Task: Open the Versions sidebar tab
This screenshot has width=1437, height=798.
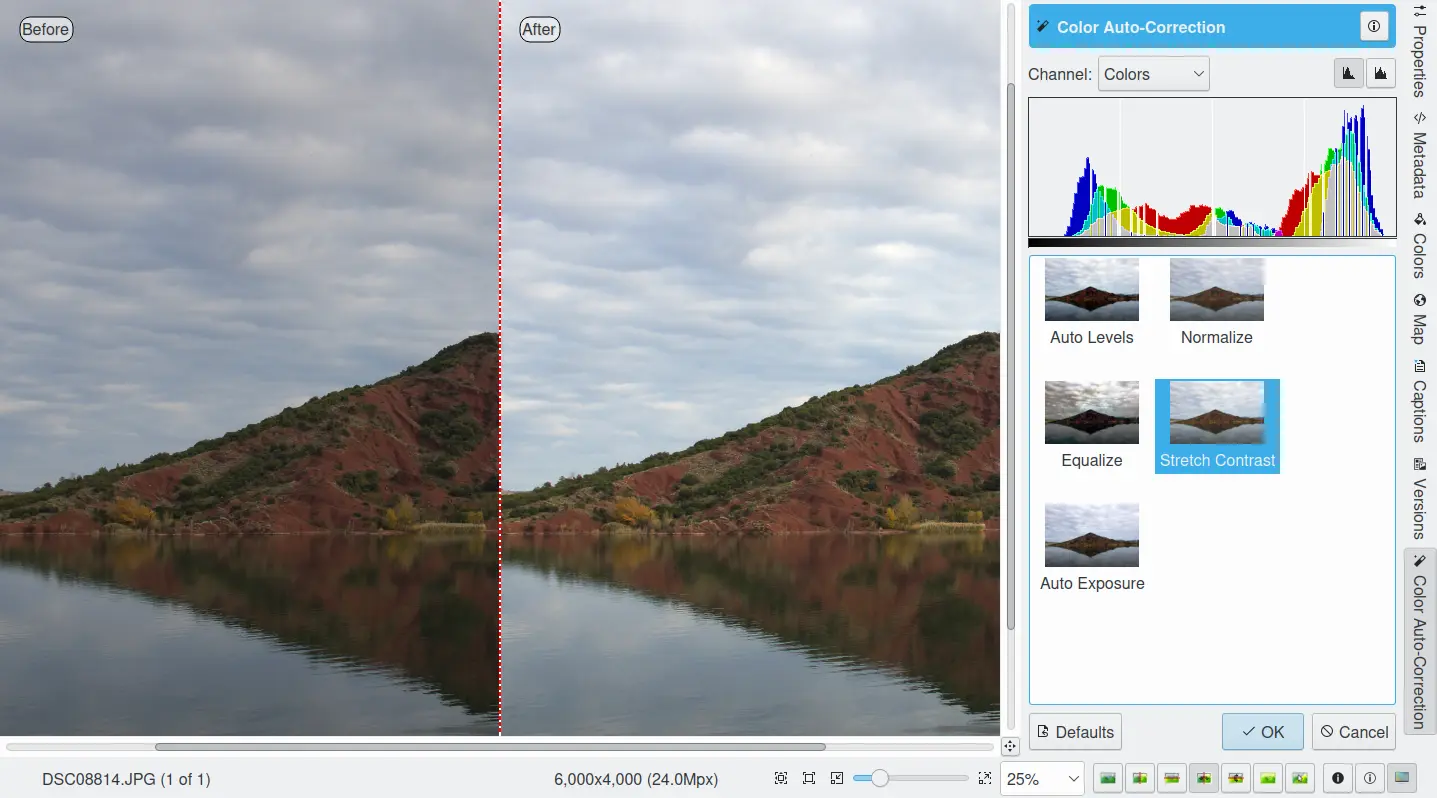Action: click(x=1419, y=498)
